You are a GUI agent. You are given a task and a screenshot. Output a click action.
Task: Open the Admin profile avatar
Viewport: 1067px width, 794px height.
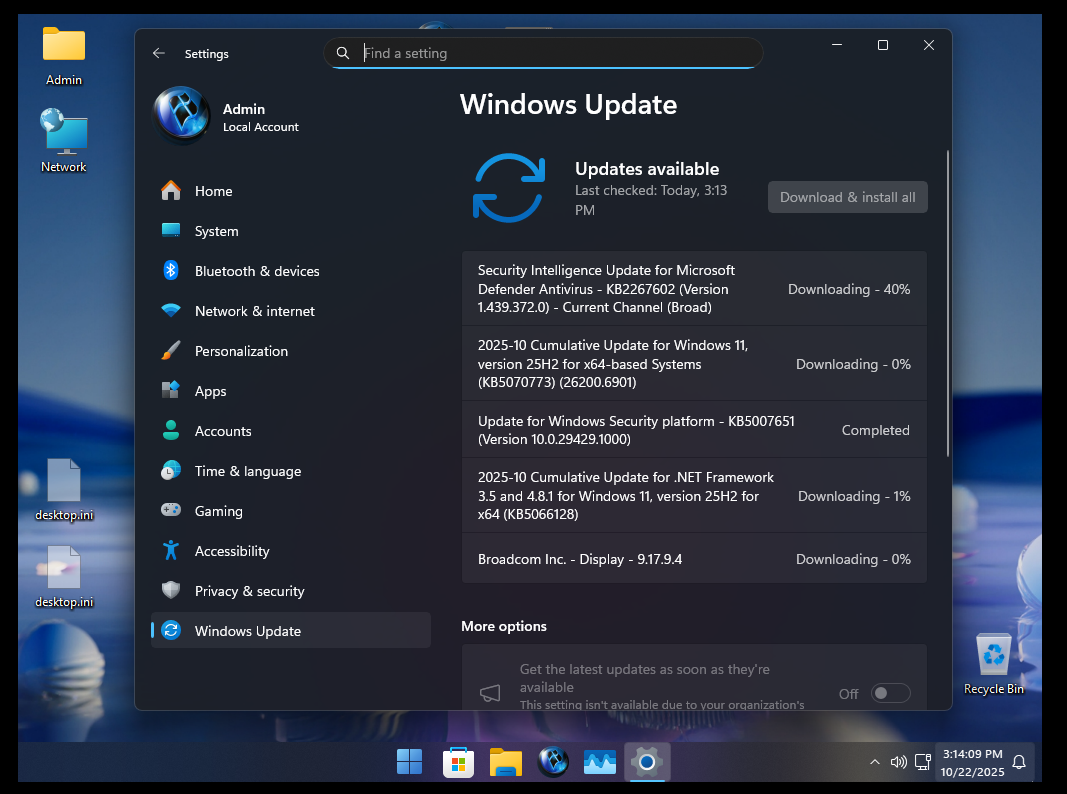point(182,115)
